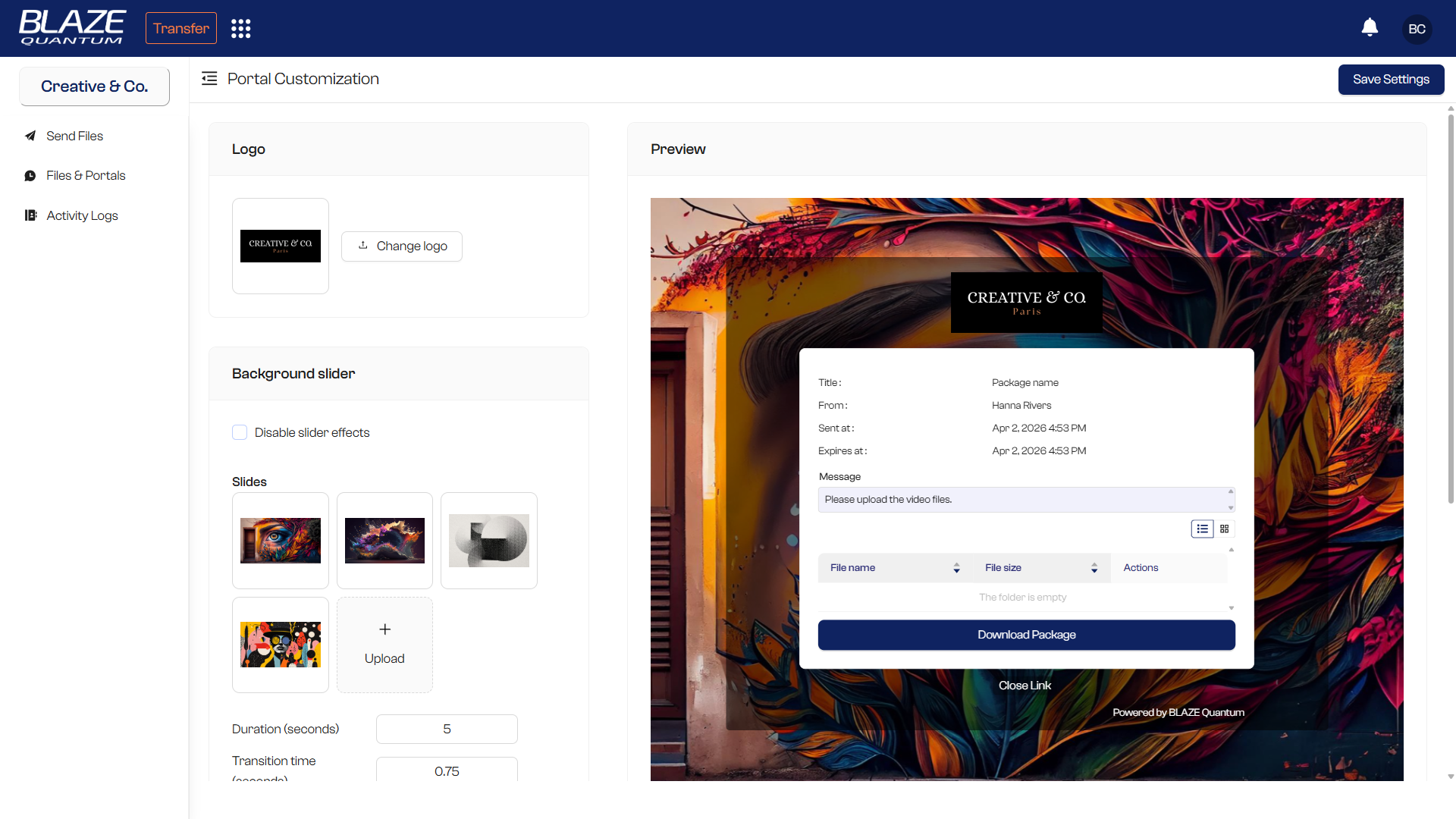This screenshot has height=819, width=1456.
Task: Click the Duration seconds input field
Action: click(447, 729)
